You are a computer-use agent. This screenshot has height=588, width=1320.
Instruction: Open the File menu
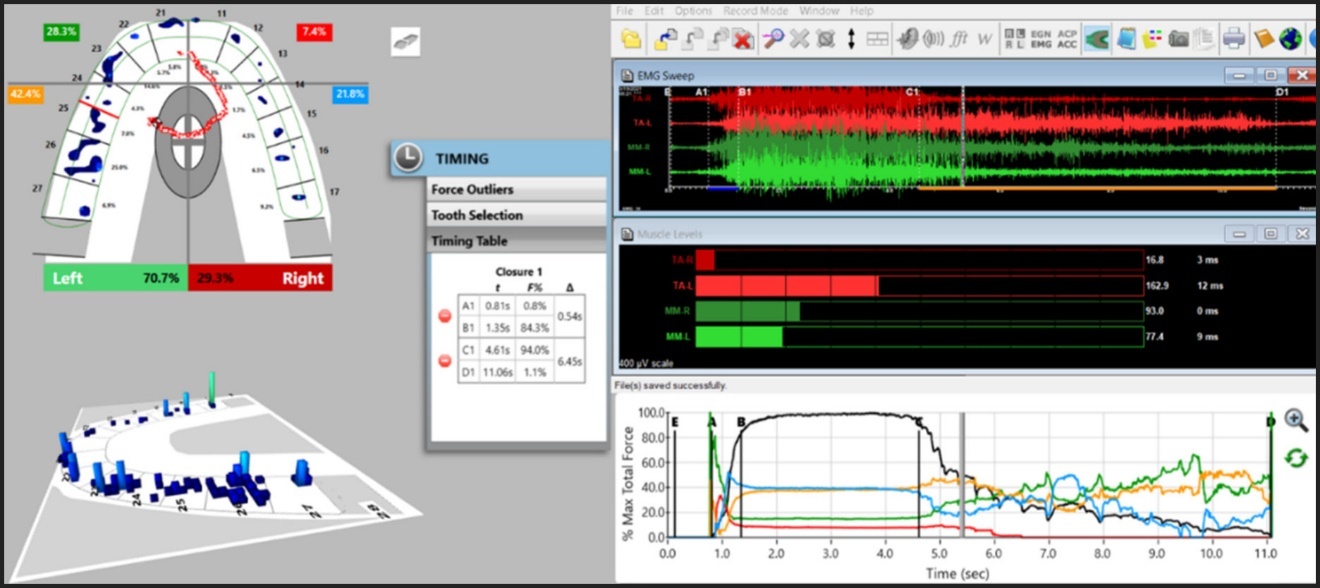pyautogui.click(x=625, y=11)
